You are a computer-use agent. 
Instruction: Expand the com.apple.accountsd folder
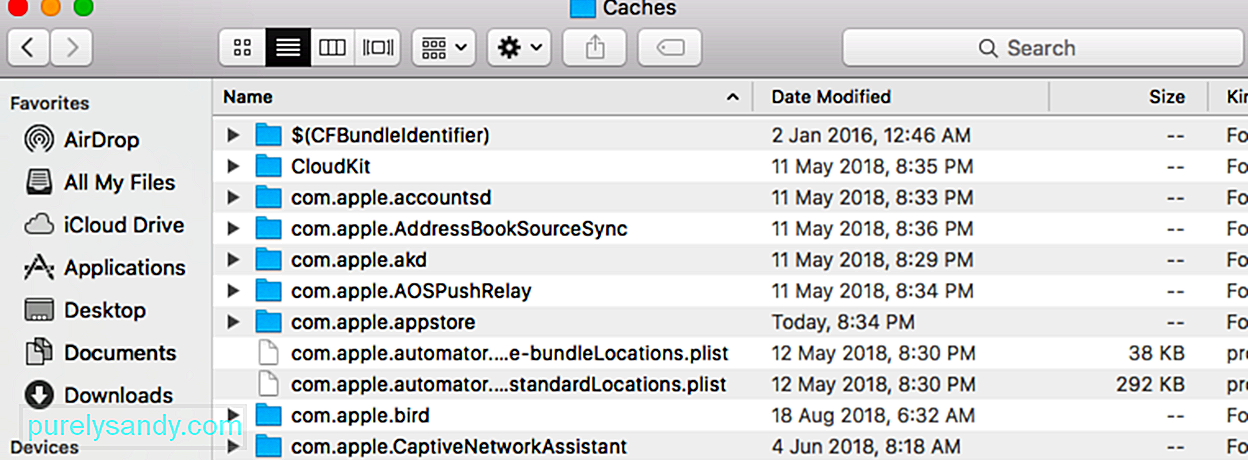234,198
